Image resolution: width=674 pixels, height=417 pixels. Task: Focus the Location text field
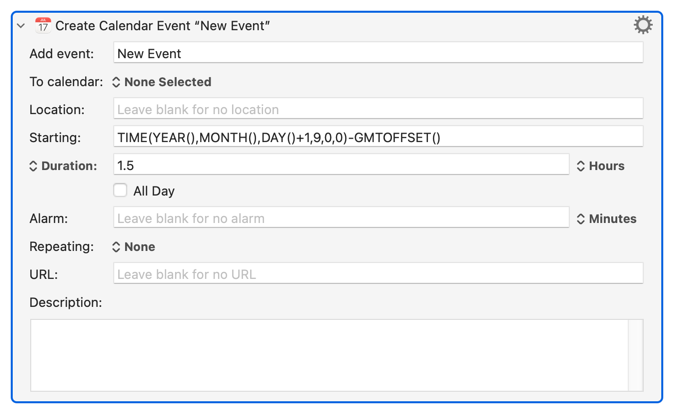tap(378, 110)
